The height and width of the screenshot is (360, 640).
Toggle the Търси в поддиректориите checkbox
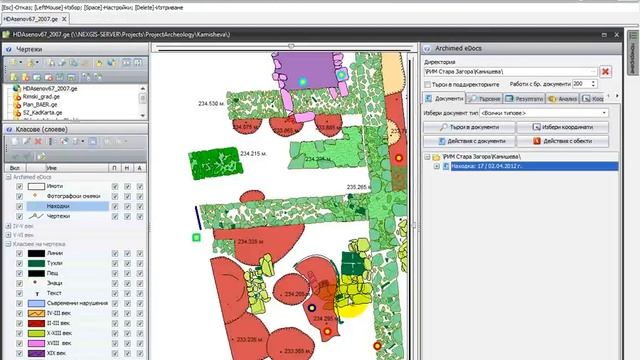tap(427, 84)
